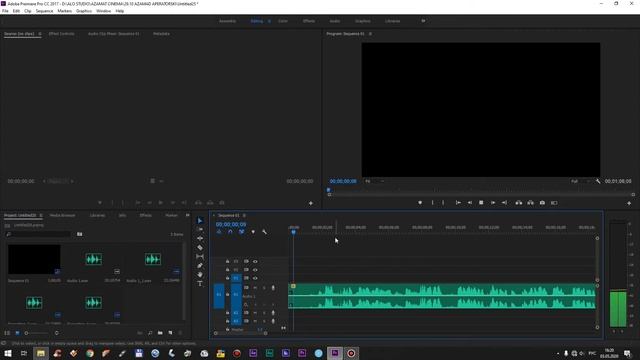Mark Out point in Program monitor
Viewport: 640px width, 360px height.
[443, 202]
